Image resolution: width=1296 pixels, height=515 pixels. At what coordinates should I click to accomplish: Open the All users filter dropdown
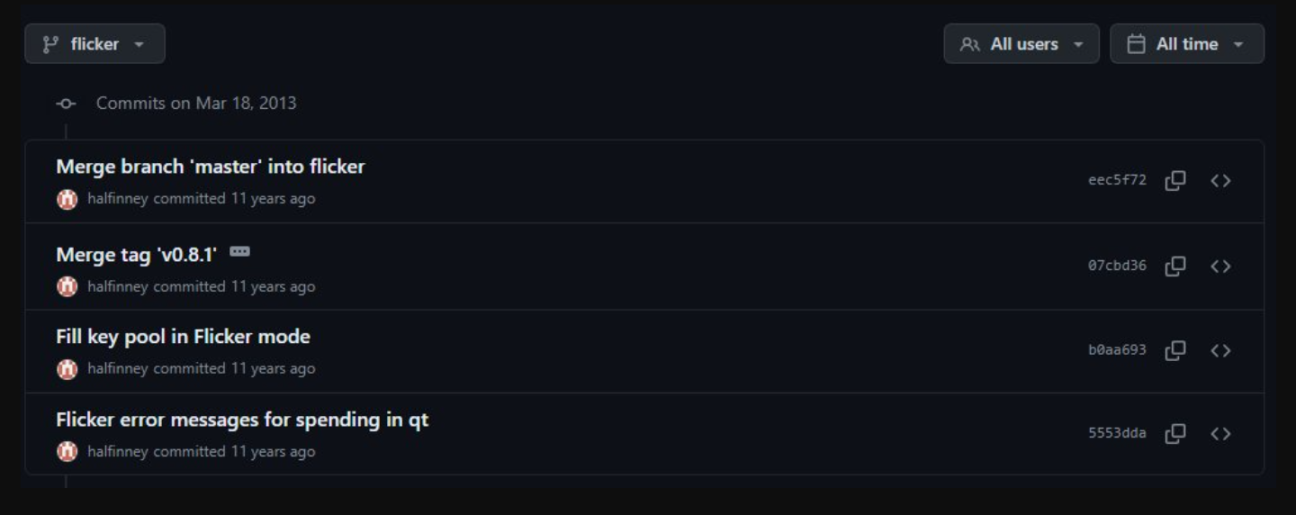click(1021, 44)
